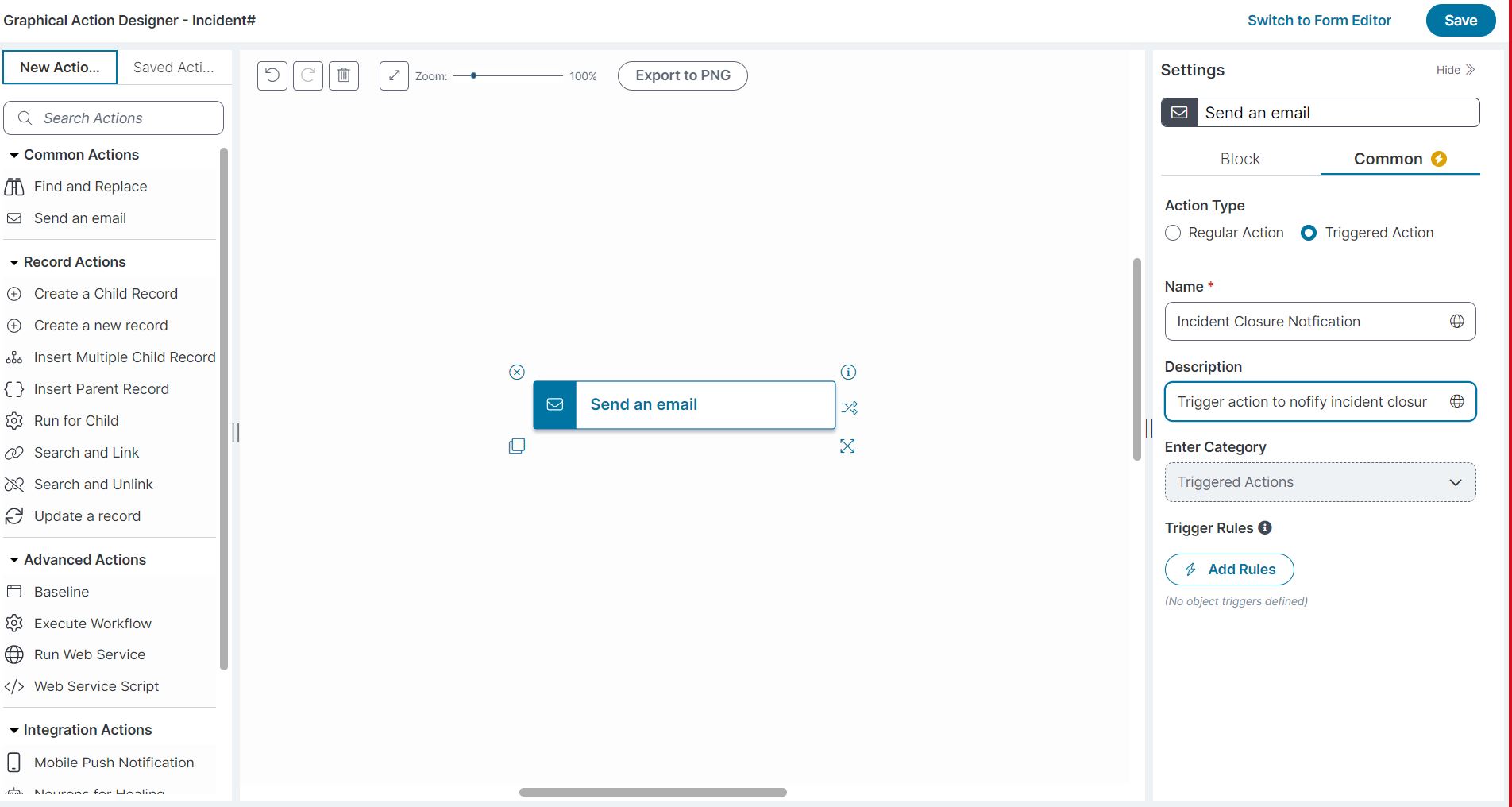The height and width of the screenshot is (807, 1512).
Task: Toggle the expand icon below the email node
Action: (847, 446)
